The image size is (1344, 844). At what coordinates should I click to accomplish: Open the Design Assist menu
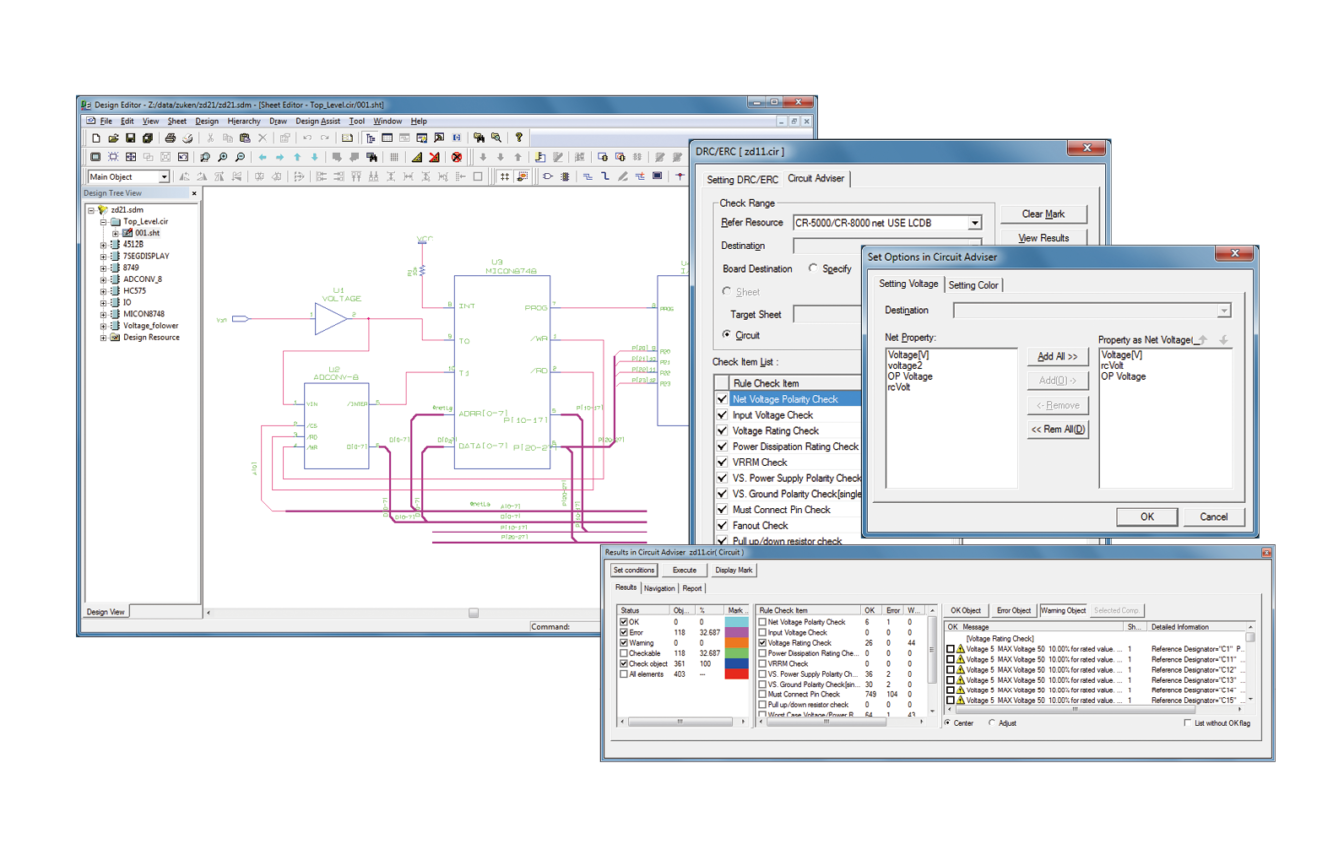[x=317, y=121]
